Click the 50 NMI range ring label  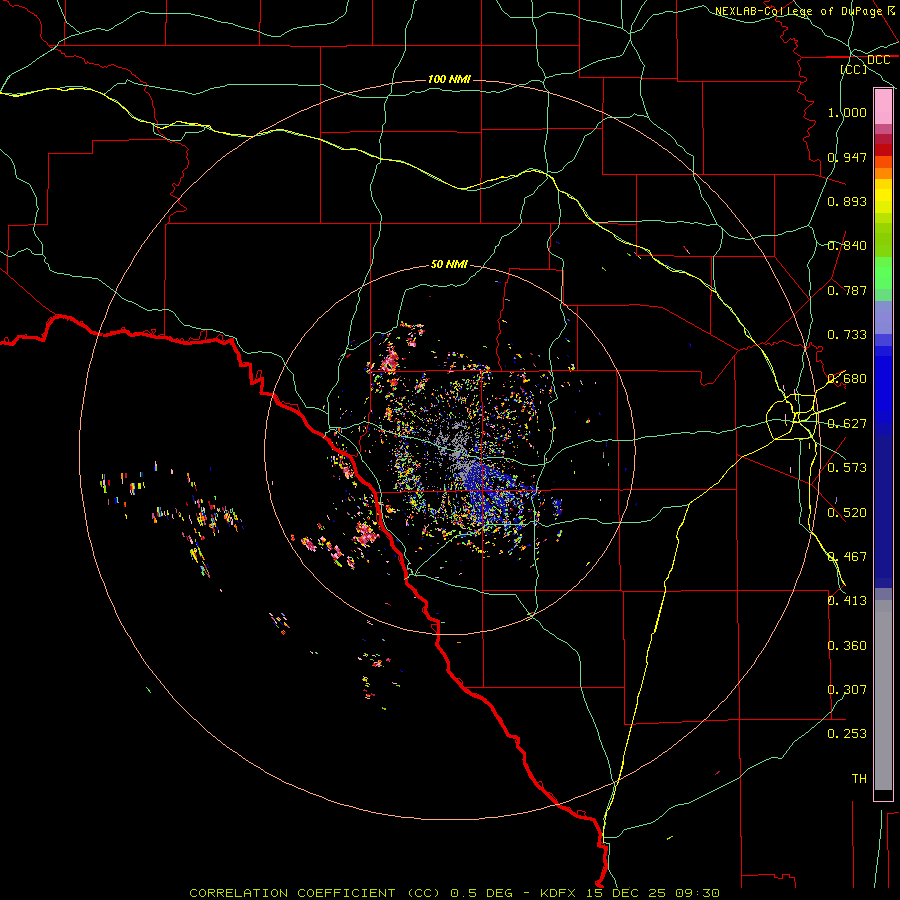coord(449,264)
